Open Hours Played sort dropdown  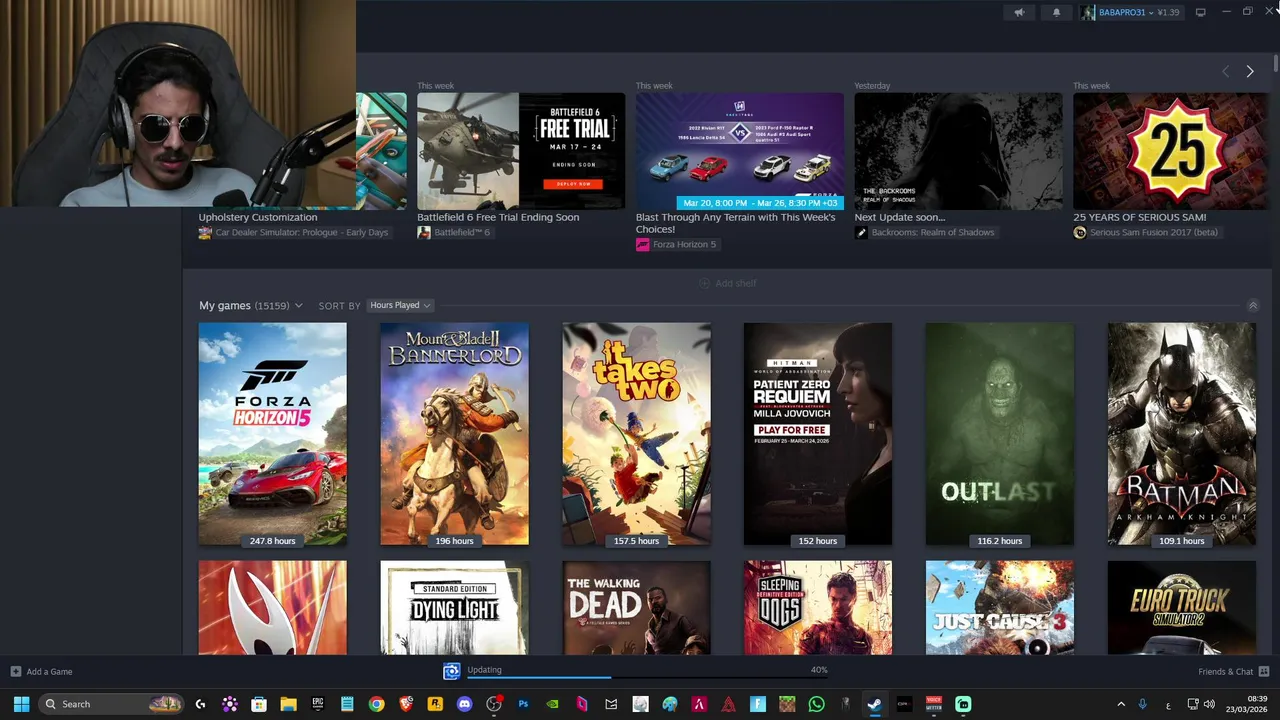pos(400,305)
